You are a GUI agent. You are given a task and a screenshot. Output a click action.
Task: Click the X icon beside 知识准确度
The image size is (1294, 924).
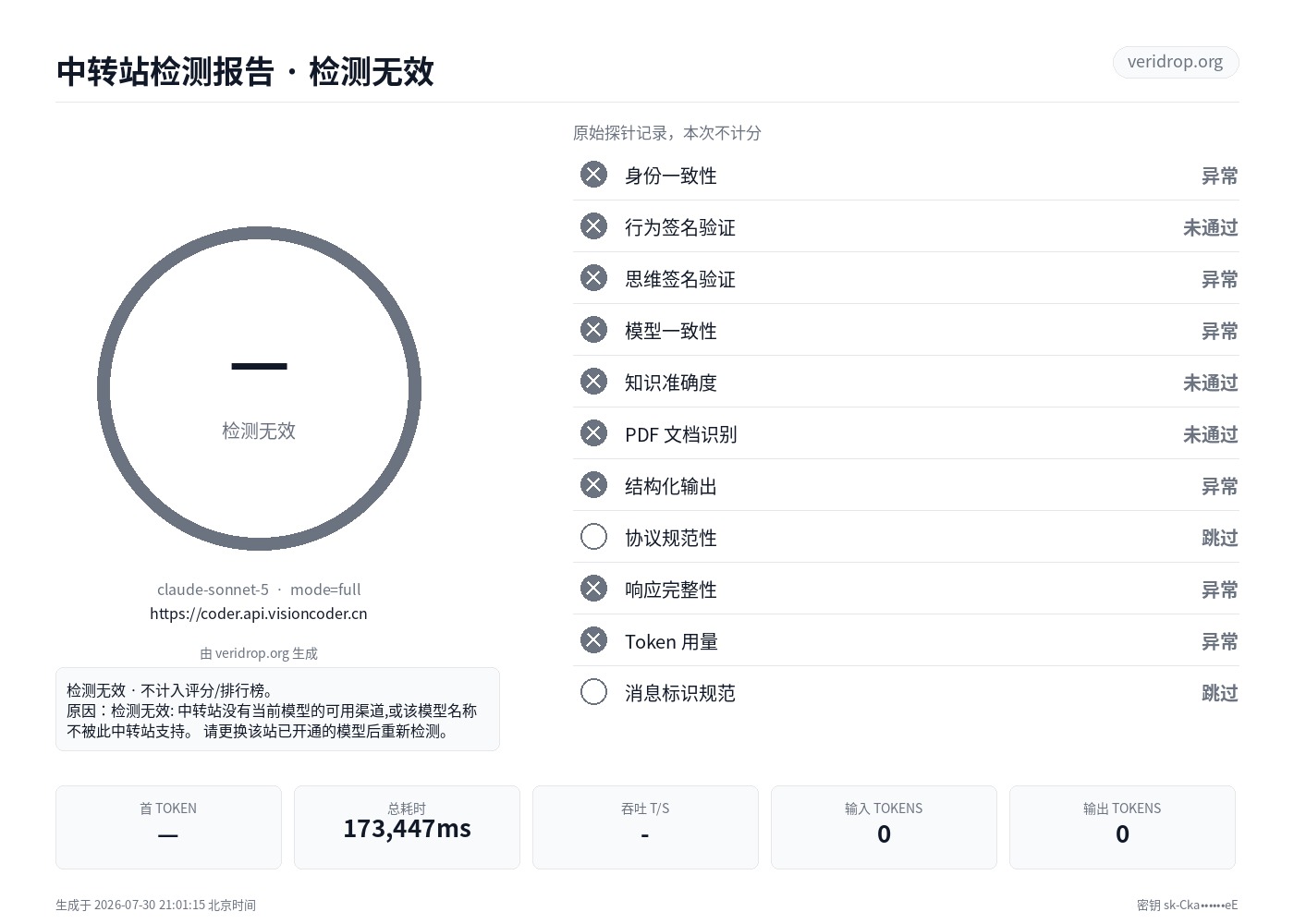593,382
